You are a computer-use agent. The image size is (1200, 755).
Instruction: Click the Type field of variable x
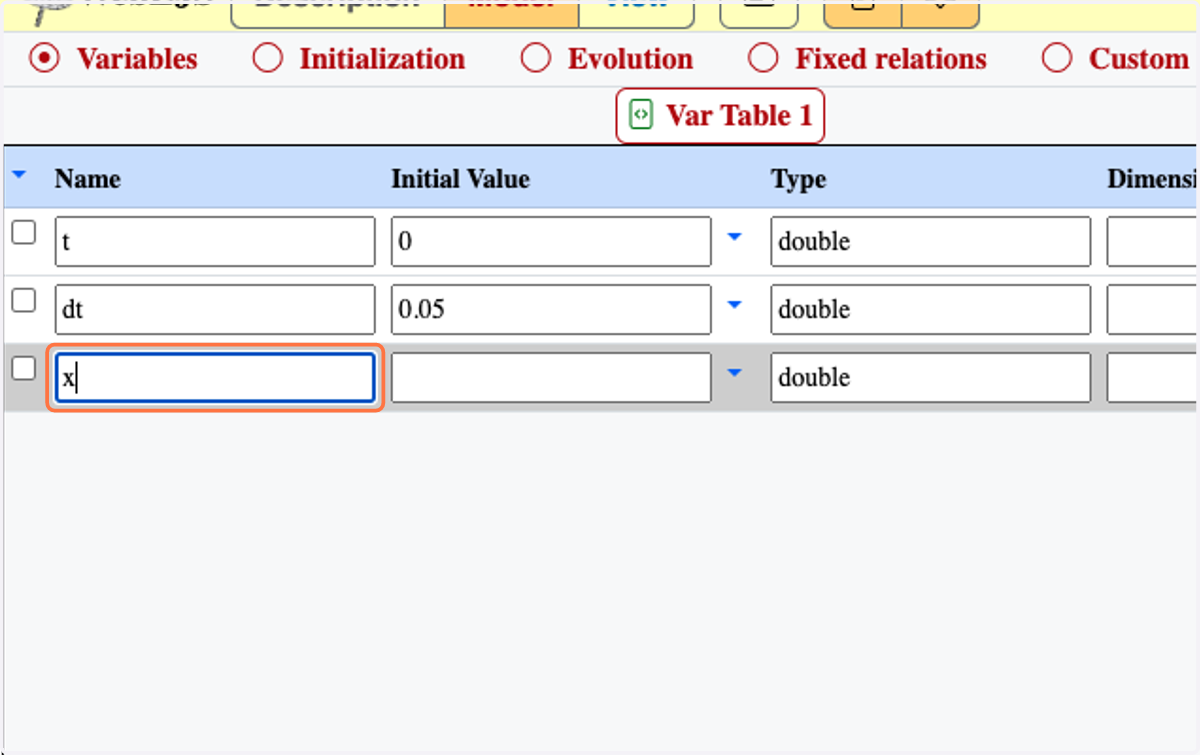(931, 378)
